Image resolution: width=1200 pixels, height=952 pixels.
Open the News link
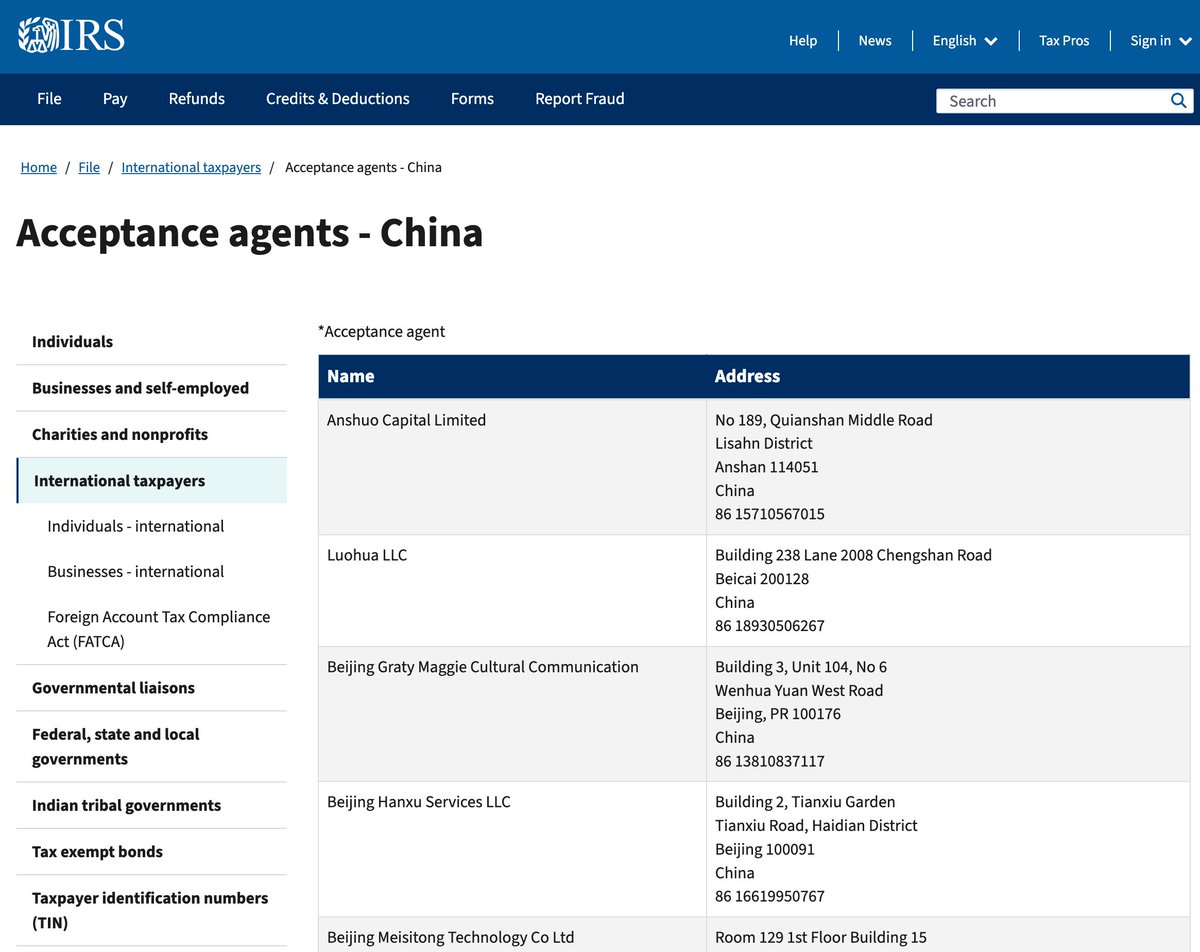tap(875, 40)
